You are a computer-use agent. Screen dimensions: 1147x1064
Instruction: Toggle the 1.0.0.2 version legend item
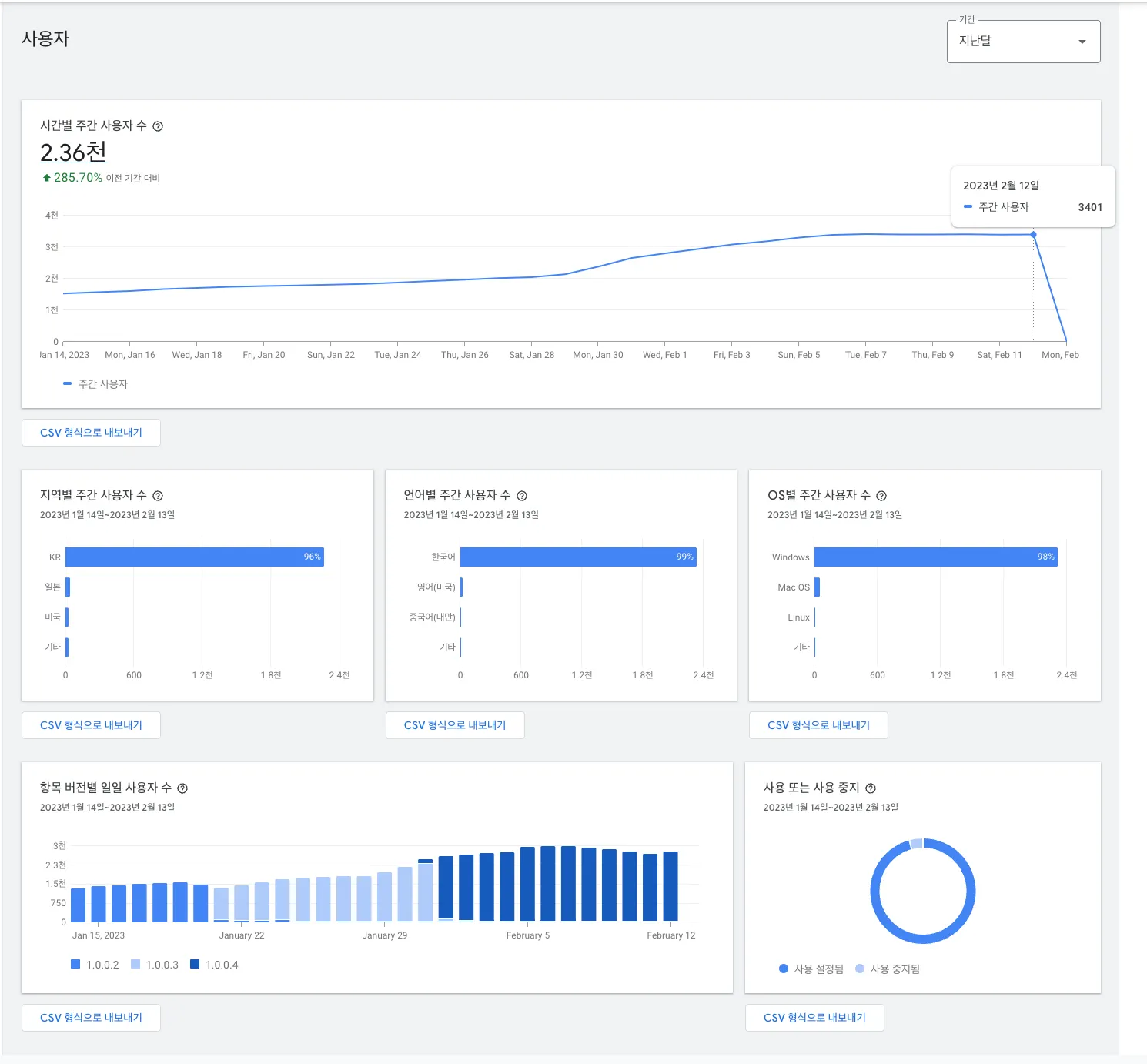(x=95, y=965)
